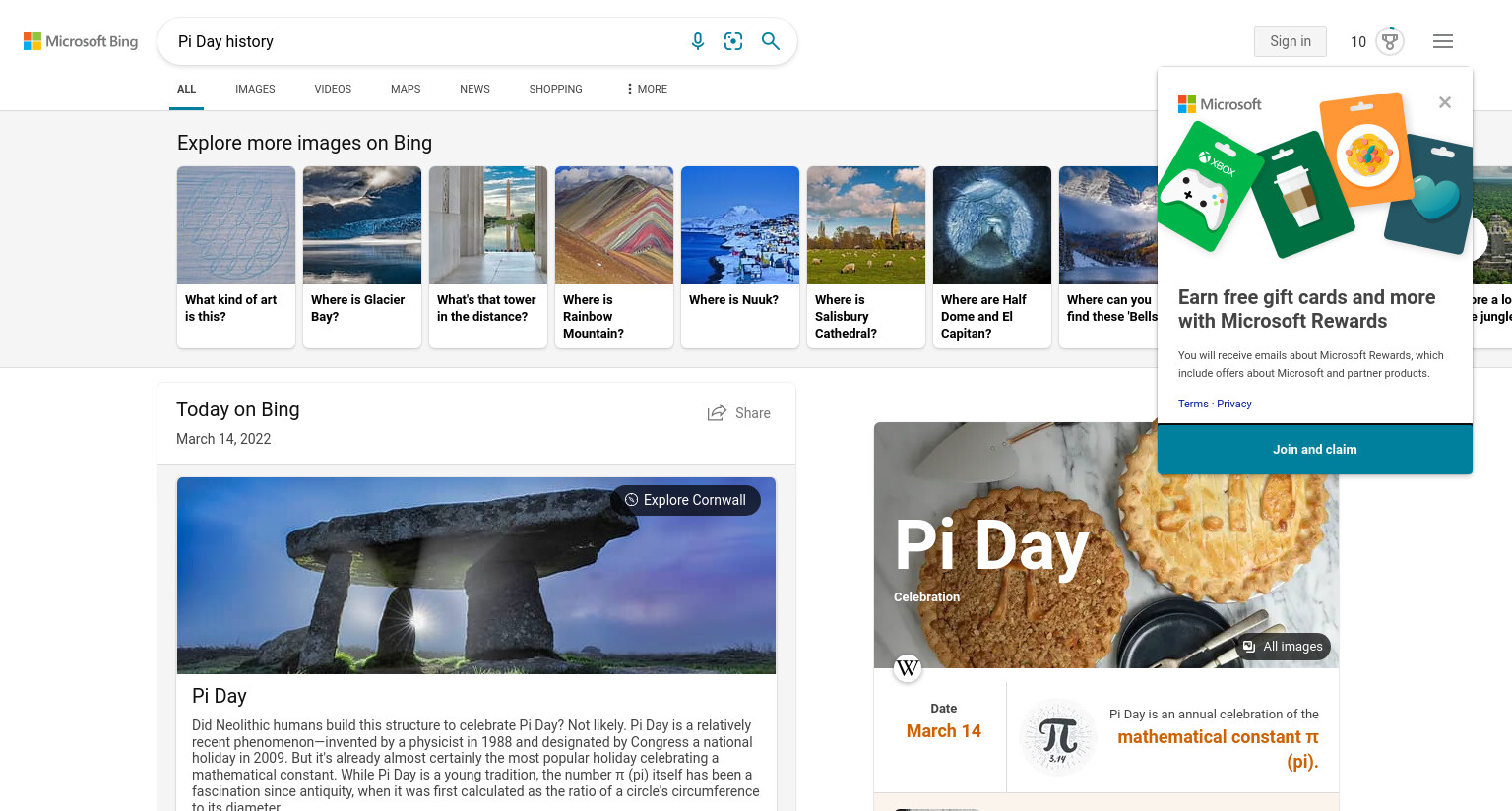Open the 'find these Bells' image card
The height and width of the screenshot is (811, 1512).
(1108, 257)
